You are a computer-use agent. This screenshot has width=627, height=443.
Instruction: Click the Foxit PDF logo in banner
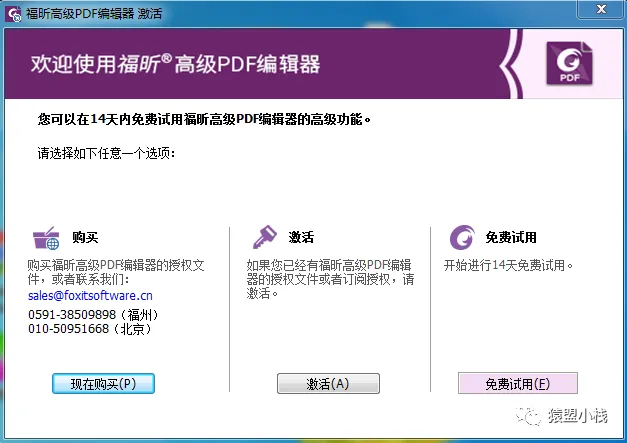569,63
